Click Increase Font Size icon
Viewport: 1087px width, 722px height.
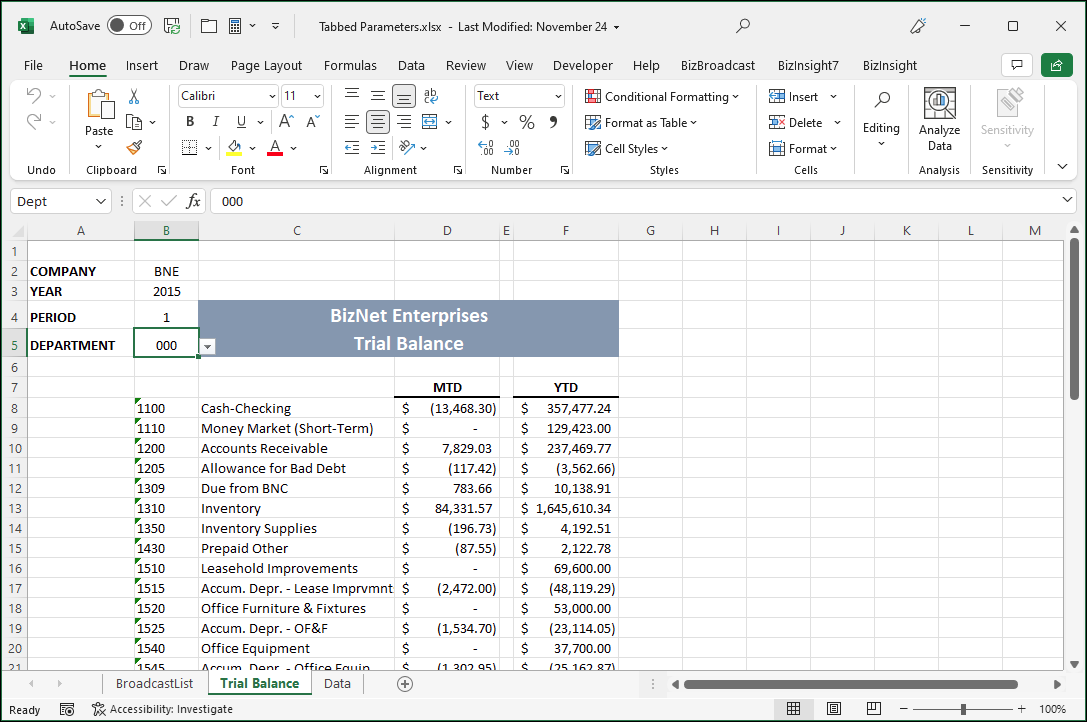tap(286, 122)
